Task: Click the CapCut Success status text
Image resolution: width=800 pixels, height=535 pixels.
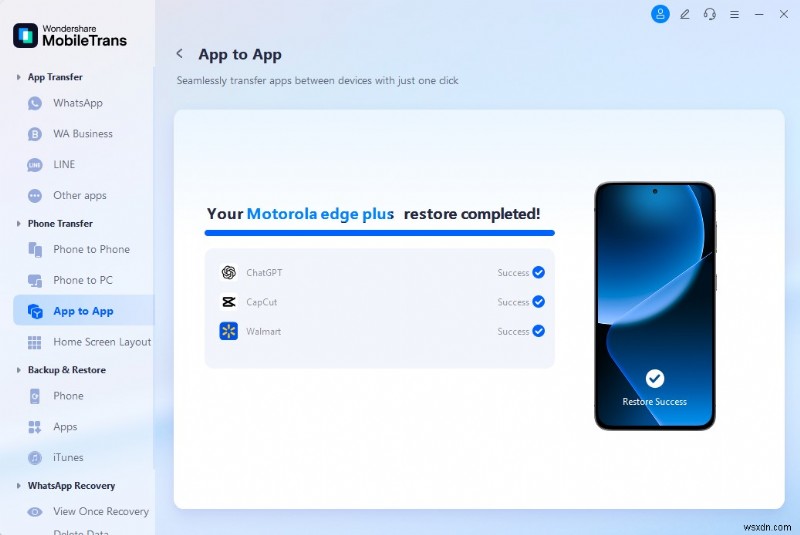Action: click(x=513, y=302)
